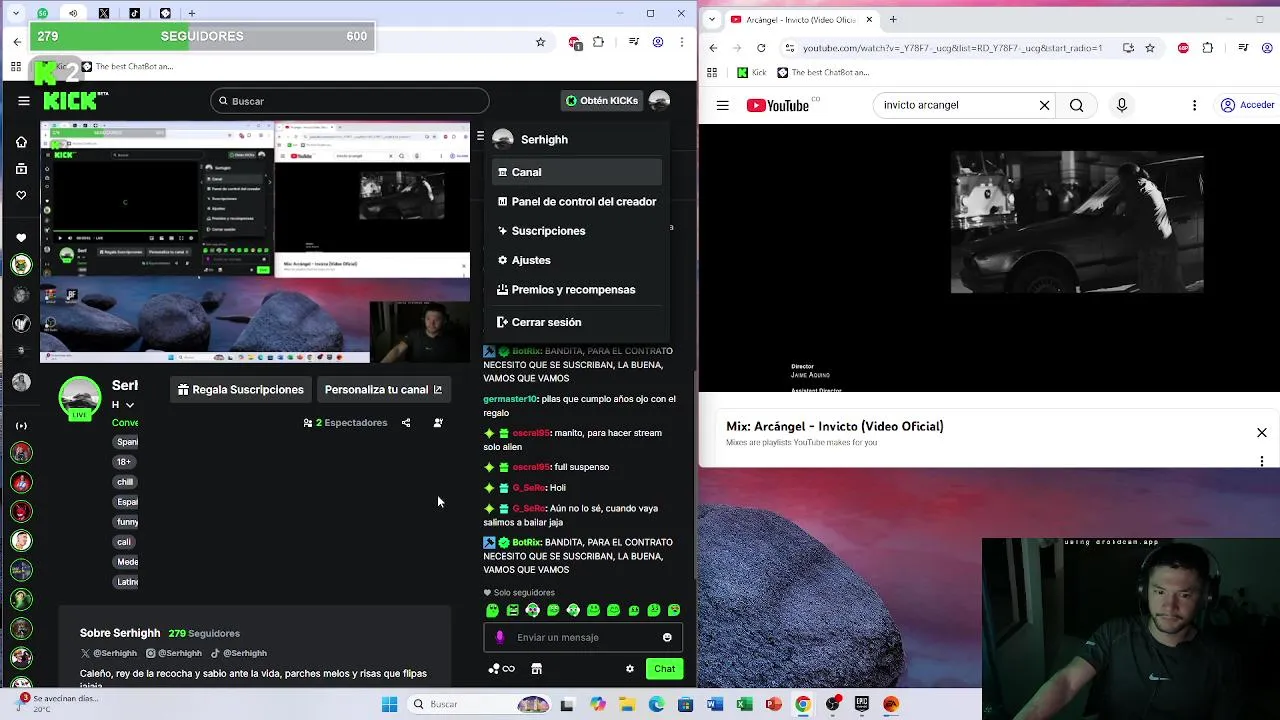Click icon right of share icon
The height and width of the screenshot is (720, 1280).
point(438,423)
